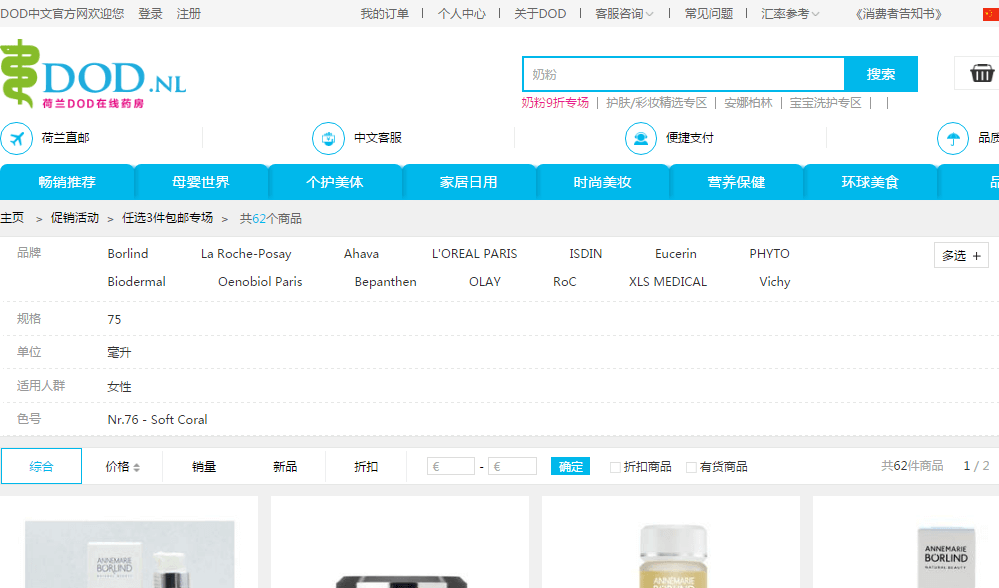Click 宝宝洗护专区 link
The image size is (999, 588).
[825, 103]
